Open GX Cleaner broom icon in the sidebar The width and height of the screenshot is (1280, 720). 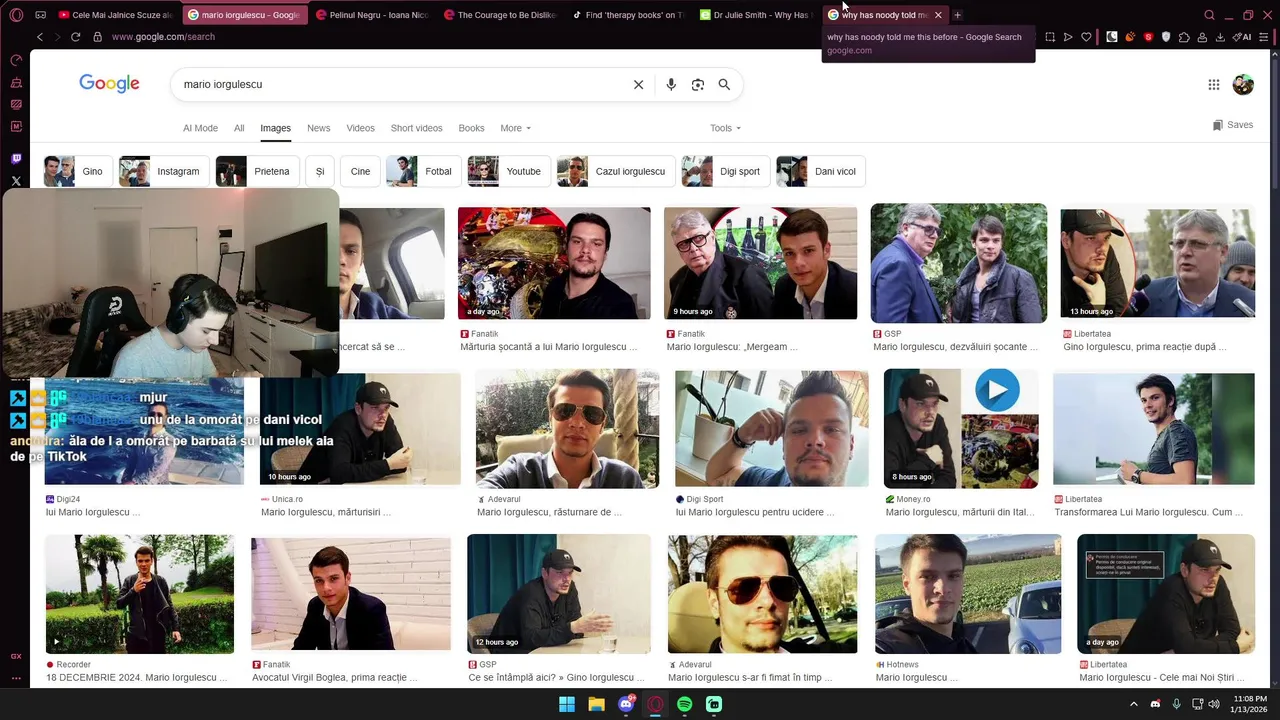[16, 82]
